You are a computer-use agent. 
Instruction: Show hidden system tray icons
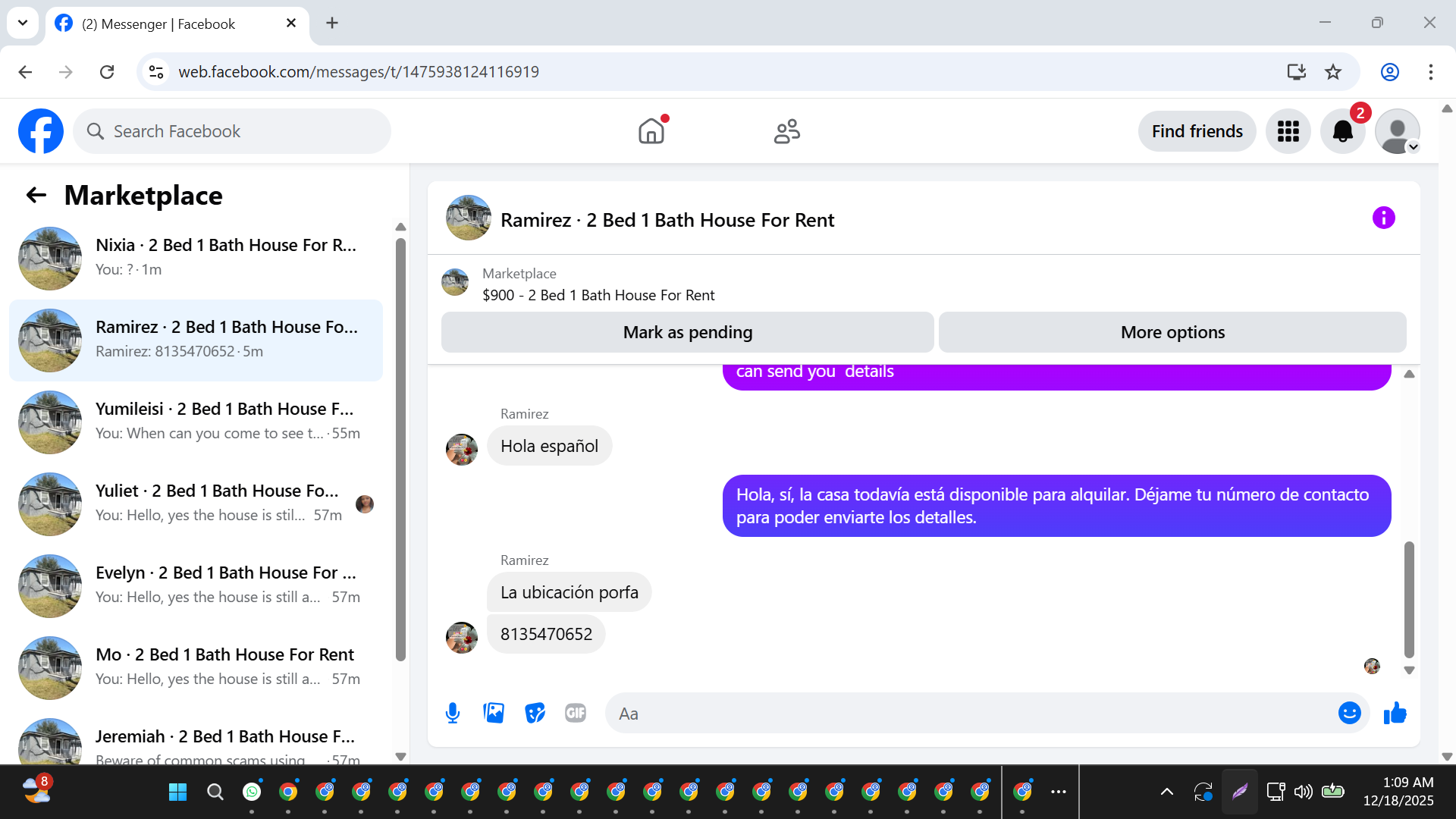point(1166,792)
